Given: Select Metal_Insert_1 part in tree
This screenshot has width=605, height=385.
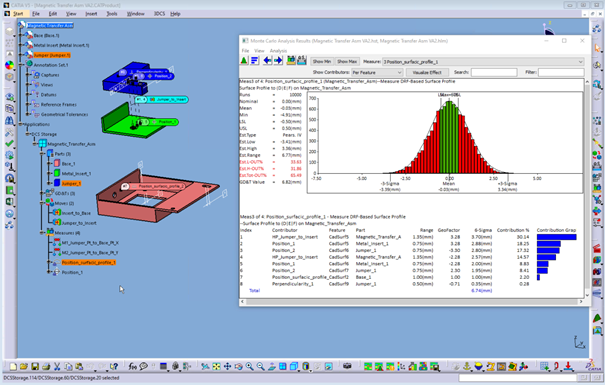Looking at the screenshot, I should (x=76, y=174).
